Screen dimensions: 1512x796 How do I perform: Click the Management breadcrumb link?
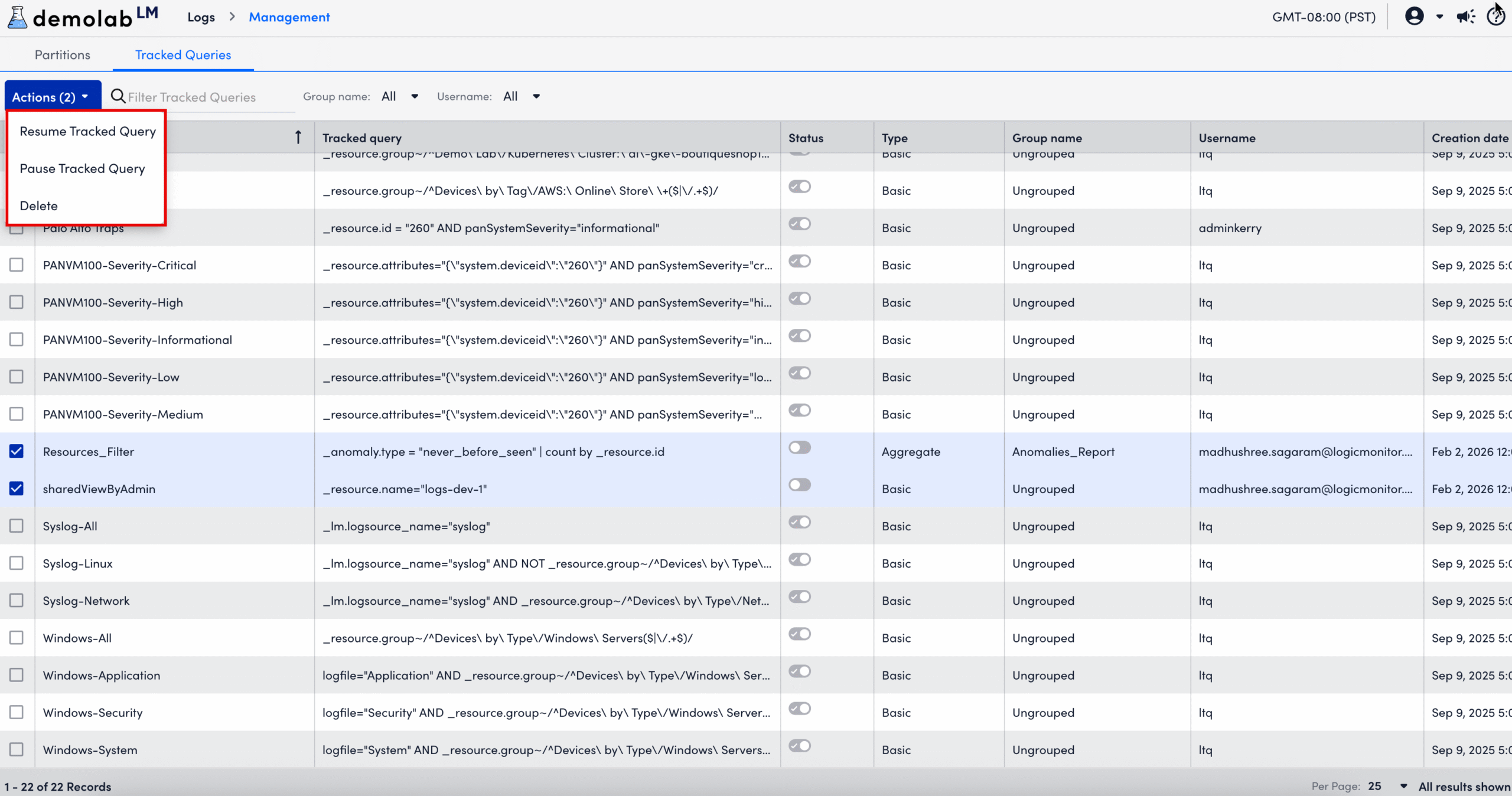tap(289, 17)
